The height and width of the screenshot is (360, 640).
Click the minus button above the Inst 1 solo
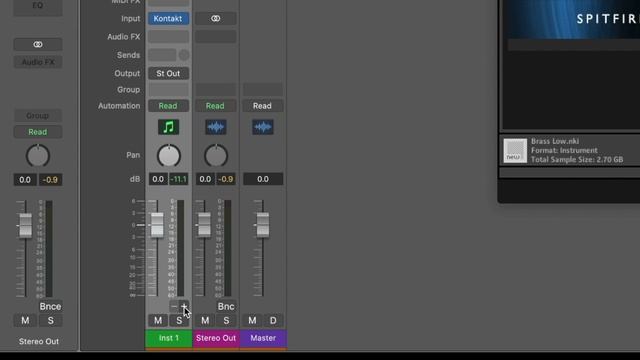coord(174,306)
